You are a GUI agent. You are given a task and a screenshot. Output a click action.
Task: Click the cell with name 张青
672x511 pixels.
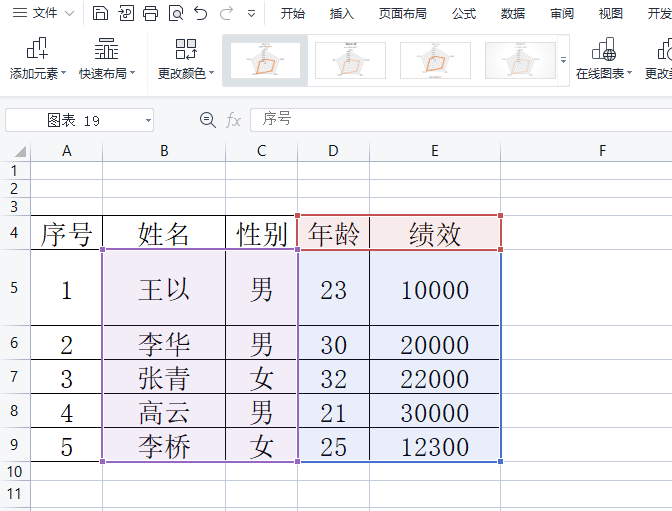[x=164, y=377]
